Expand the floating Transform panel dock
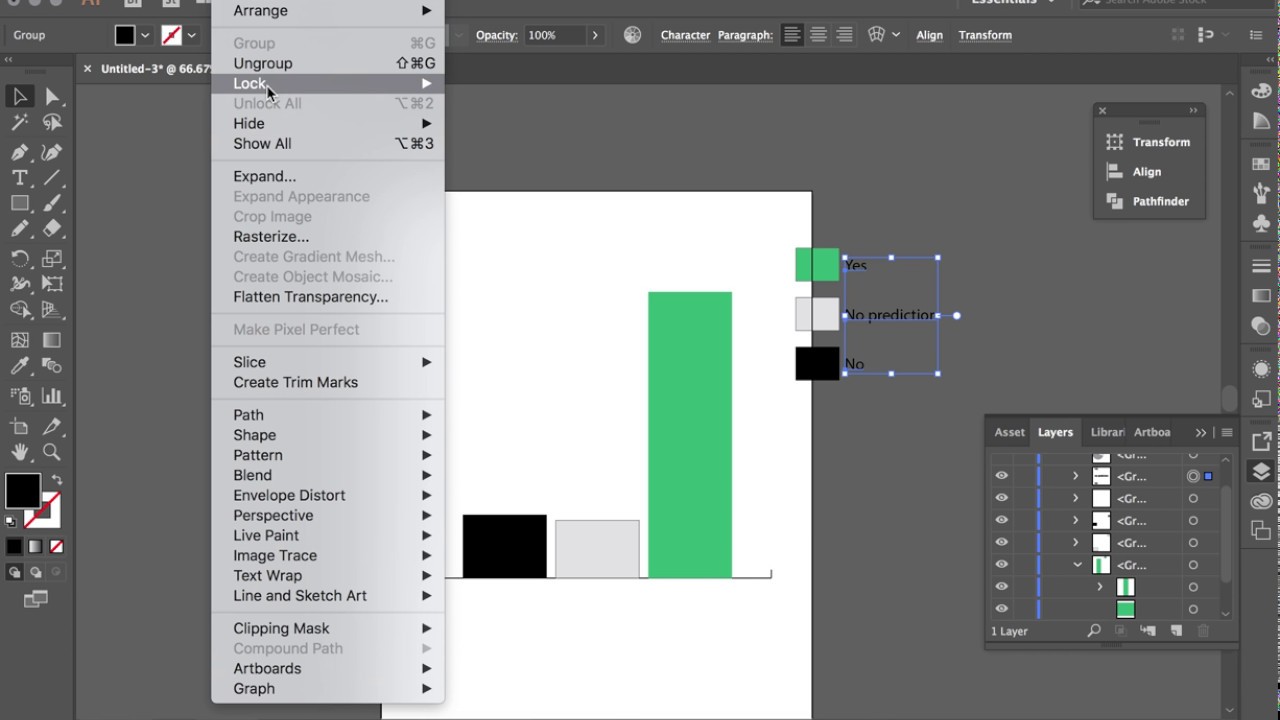 [1193, 110]
